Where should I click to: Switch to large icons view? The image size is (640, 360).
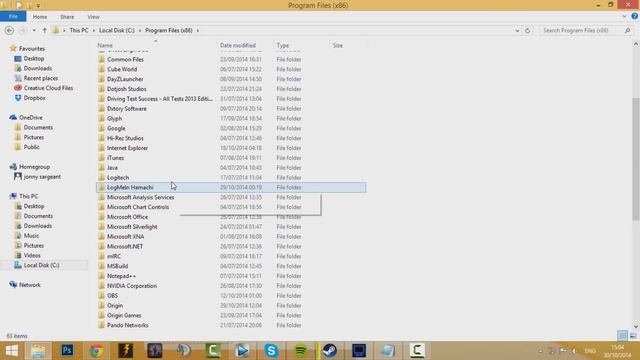click(633, 336)
